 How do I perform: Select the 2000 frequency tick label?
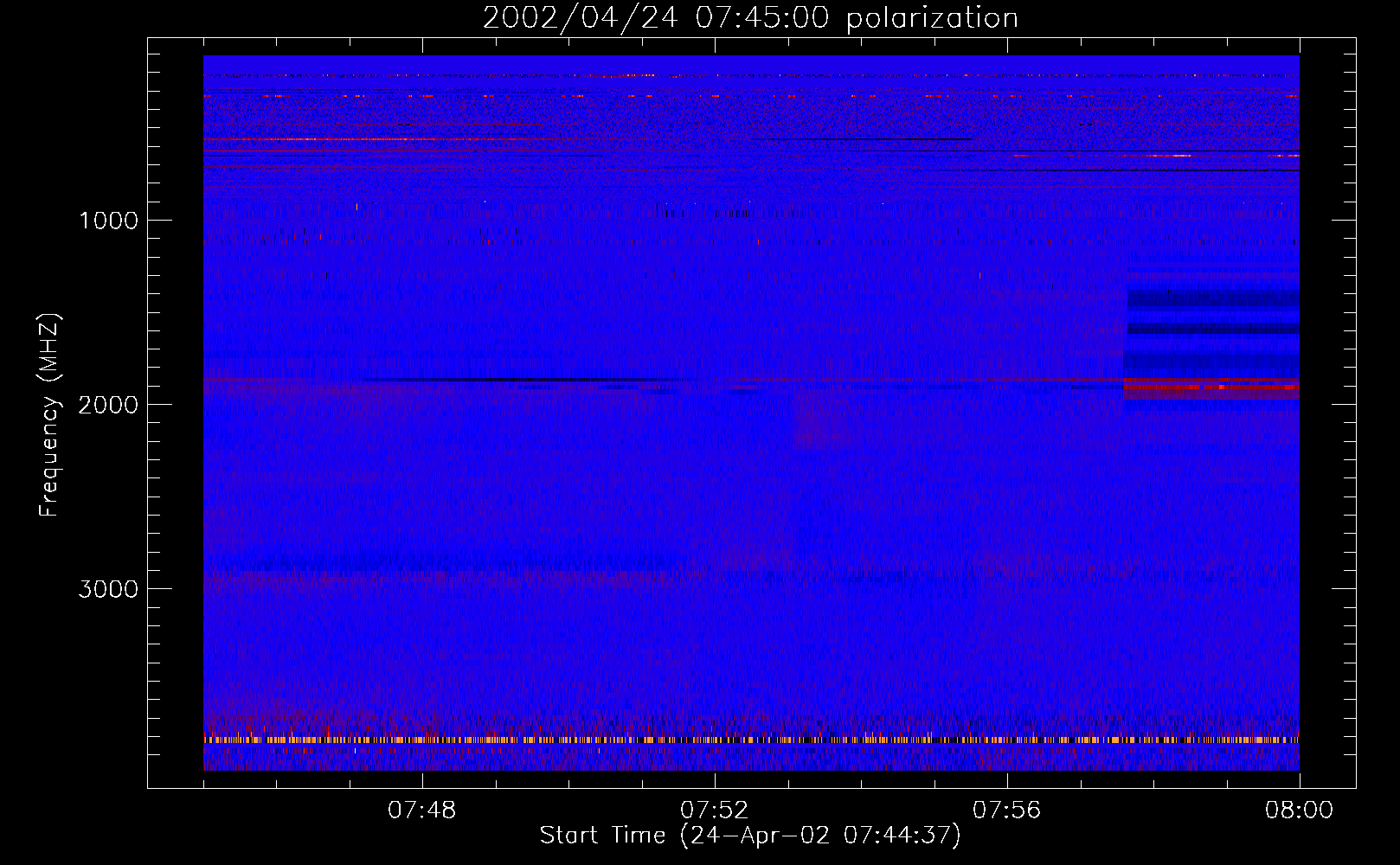click(108, 405)
